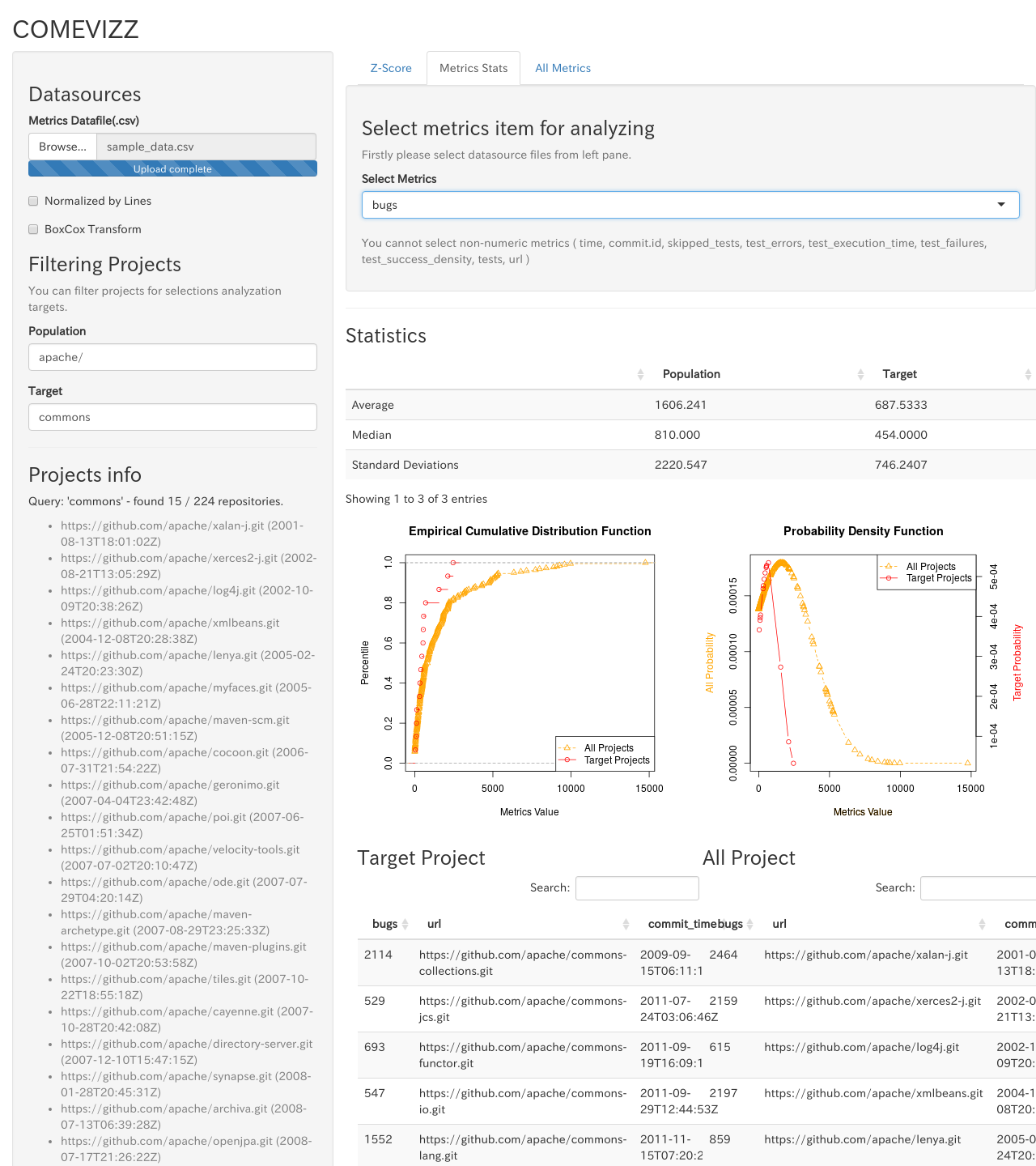The image size is (1036, 1166).
Task: Click the maven-plugins.git entry in Projects info
Action: [x=184, y=955]
